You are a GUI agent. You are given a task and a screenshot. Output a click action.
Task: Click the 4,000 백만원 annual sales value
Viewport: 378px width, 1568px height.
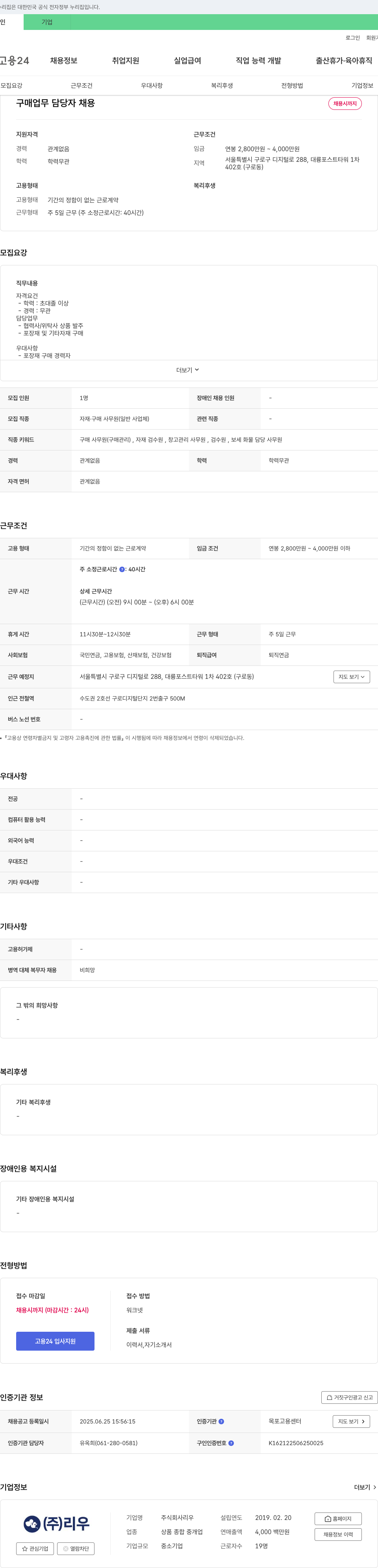tap(272, 1532)
